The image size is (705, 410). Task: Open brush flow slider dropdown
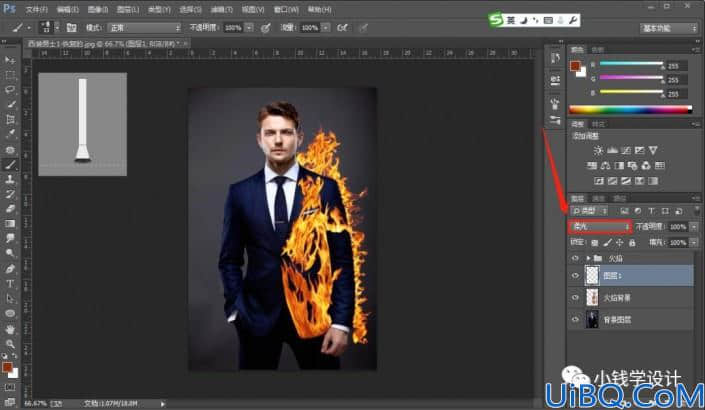[x=326, y=28]
